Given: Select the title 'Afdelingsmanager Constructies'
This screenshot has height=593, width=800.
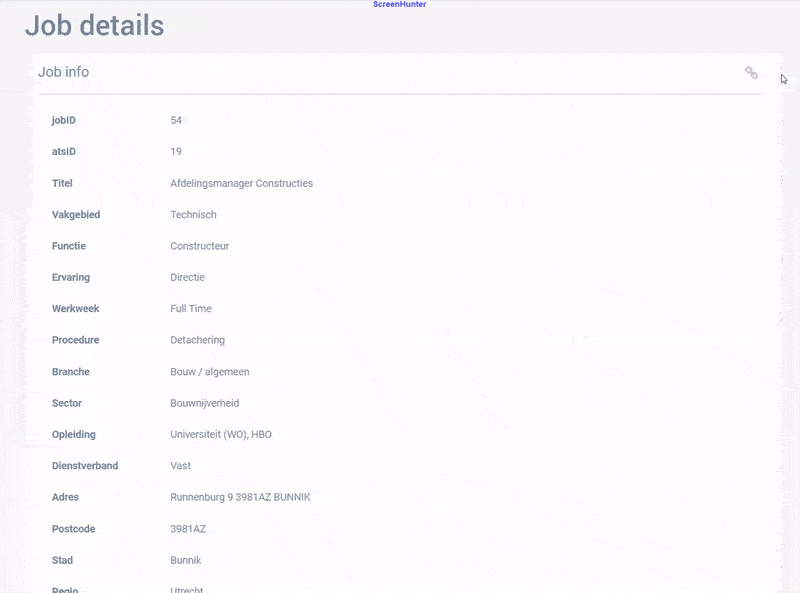Looking at the screenshot, I should click(241, 183).
